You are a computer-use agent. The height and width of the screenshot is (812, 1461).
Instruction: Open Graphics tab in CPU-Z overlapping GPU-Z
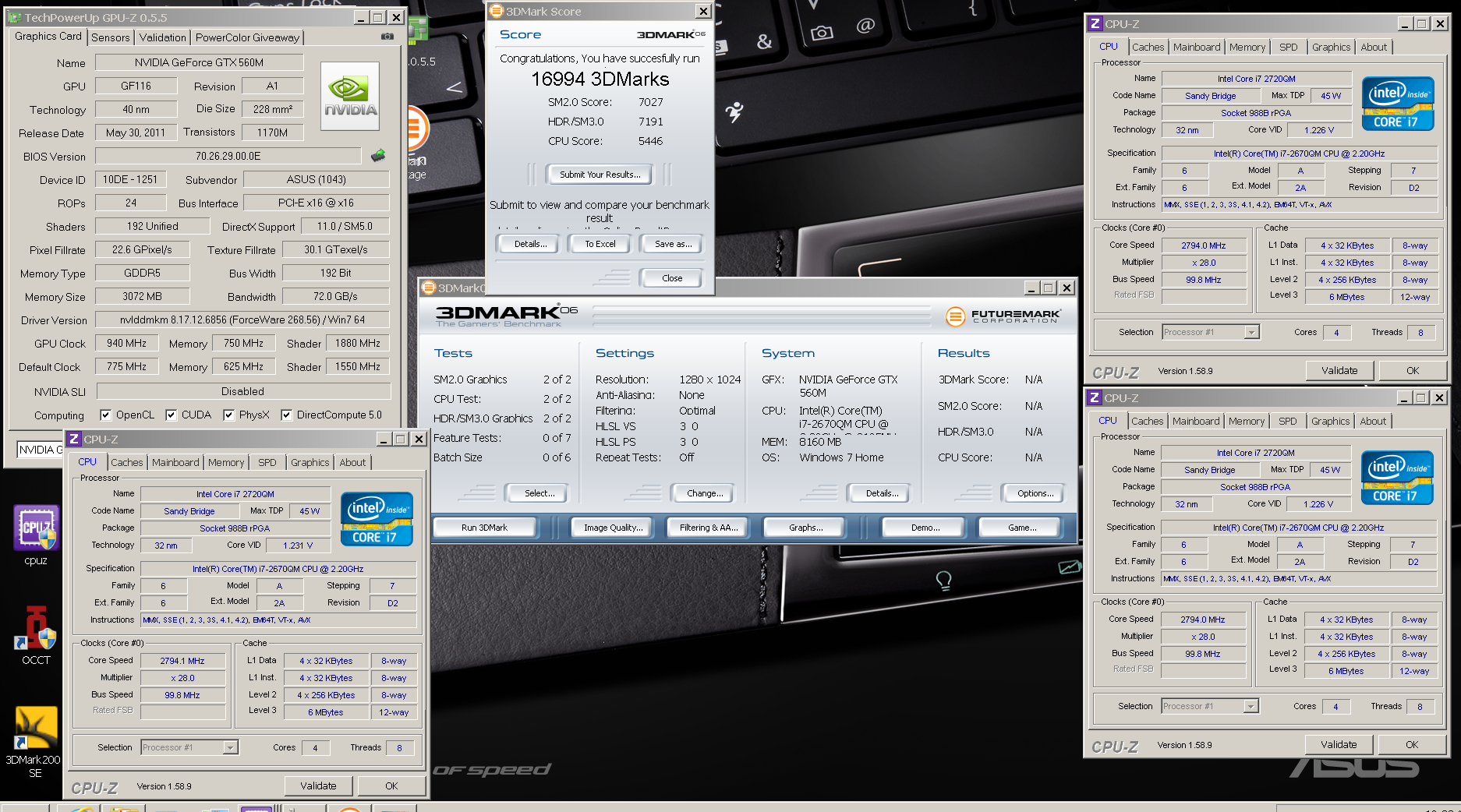pyautogui.click(x=310, y=462)
